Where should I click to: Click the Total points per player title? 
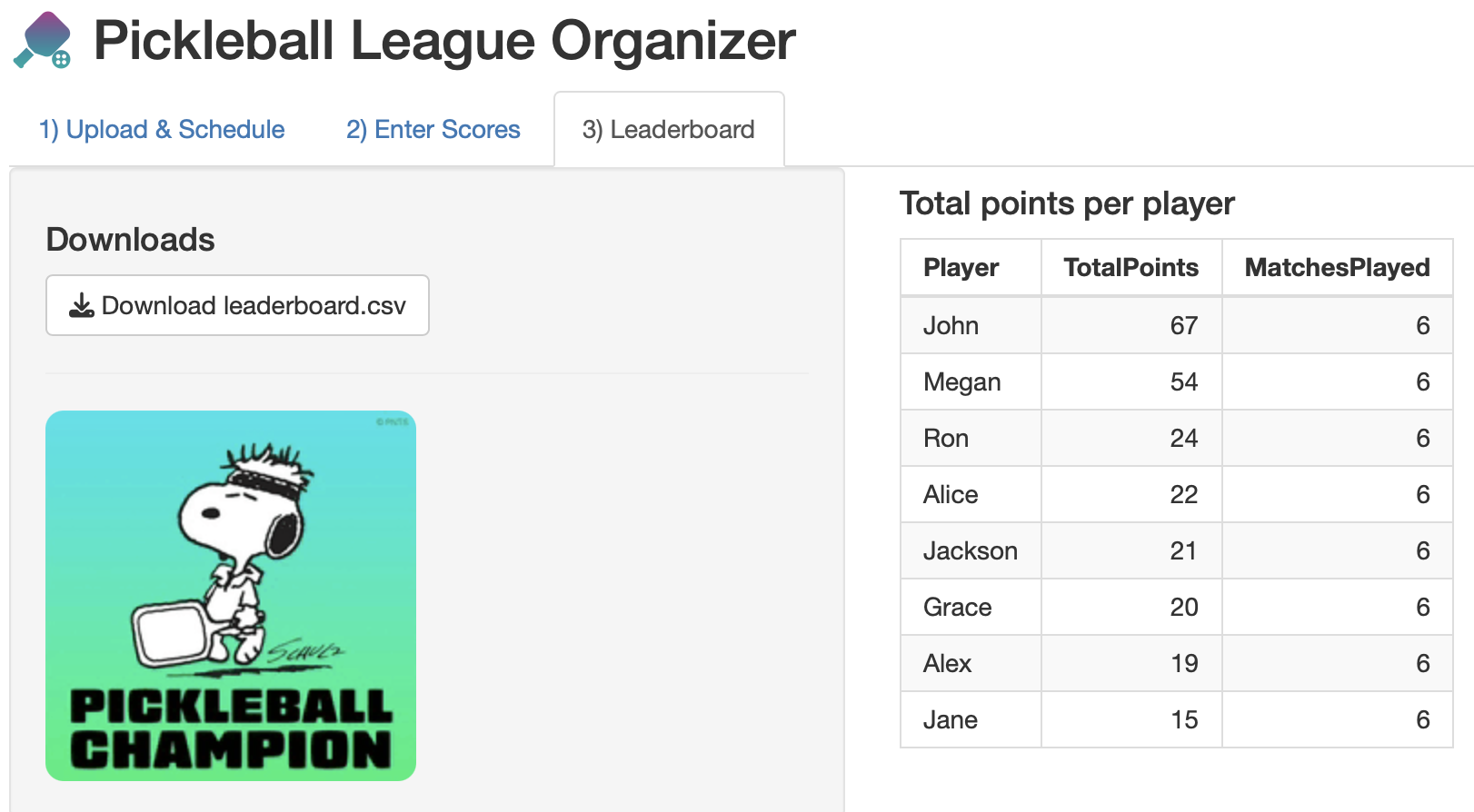[x=1066, y=203]
